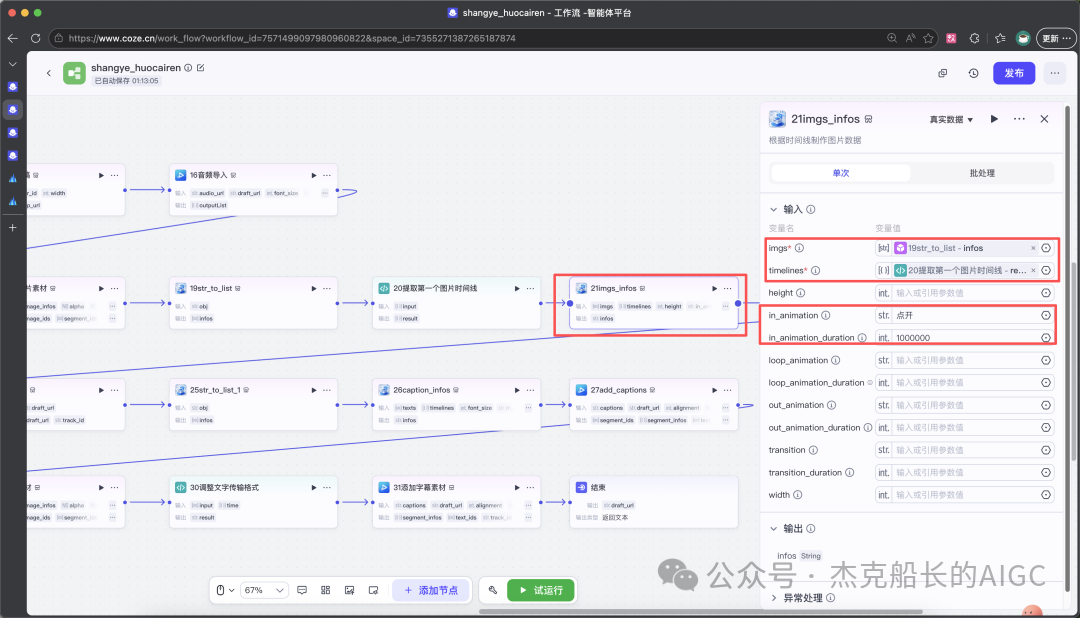Go back using the arrow beside shangye_huocairen
Image resolution: width=1080 pixels, height=618 pixels.
[x=49, y=72]
